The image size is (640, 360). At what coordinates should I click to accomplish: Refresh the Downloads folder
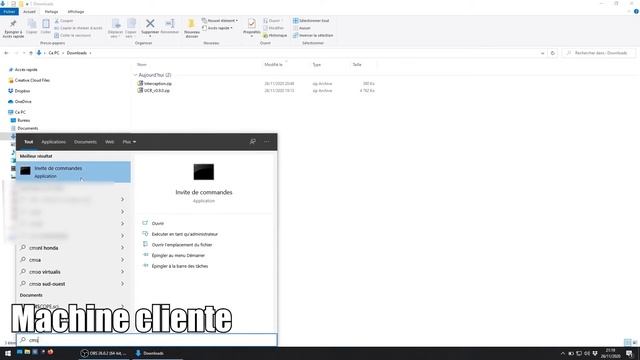tap(553, 53)
